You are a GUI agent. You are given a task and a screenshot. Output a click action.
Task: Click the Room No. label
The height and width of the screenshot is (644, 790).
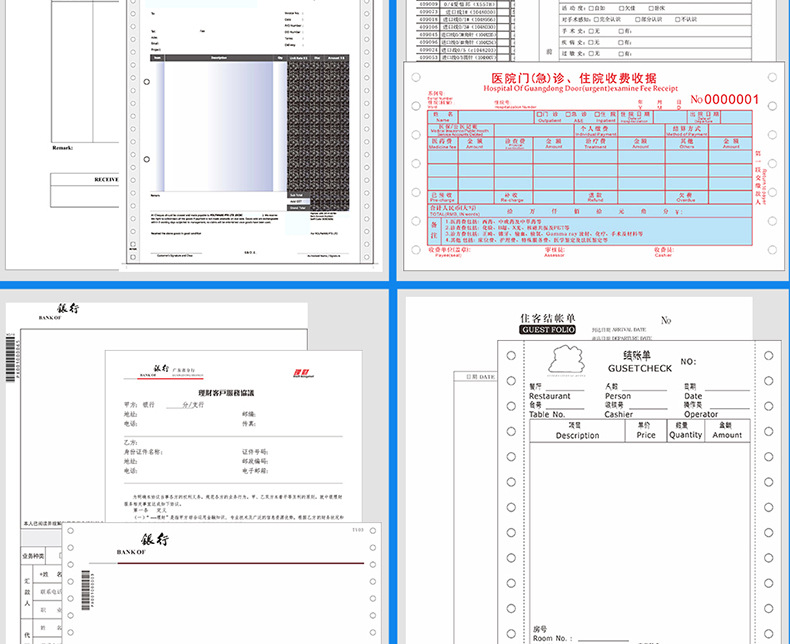[x=552, y=638]
